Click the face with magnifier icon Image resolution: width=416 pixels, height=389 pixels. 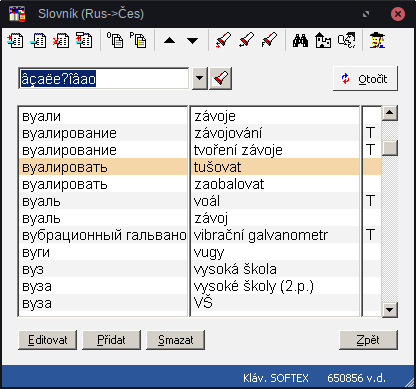point(346,40)
